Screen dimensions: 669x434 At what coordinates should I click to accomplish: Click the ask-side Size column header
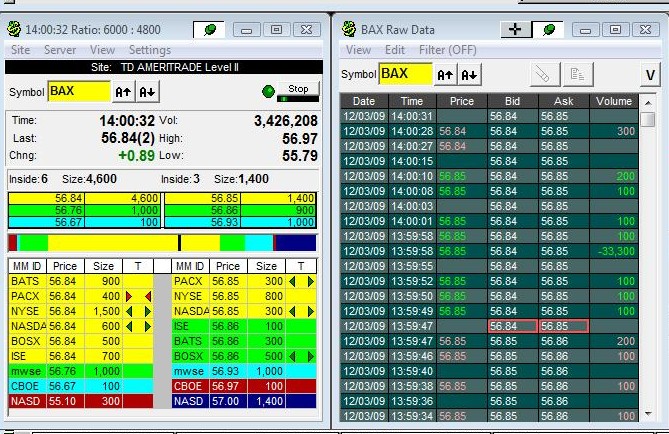coord(266,266)
